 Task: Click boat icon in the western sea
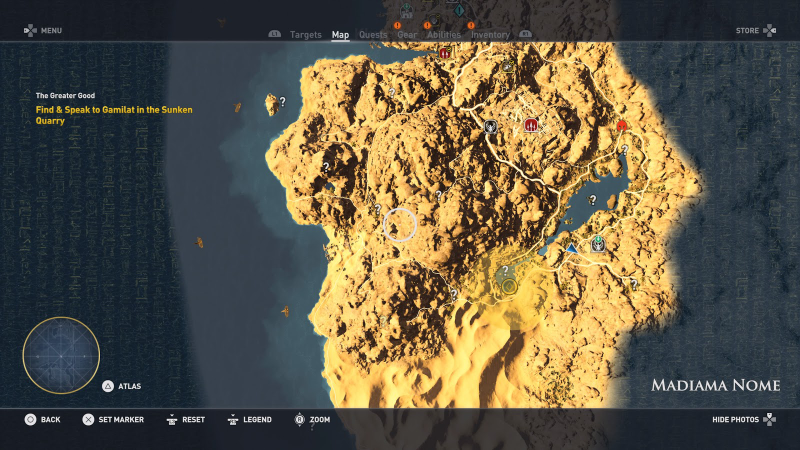[199, 242]
